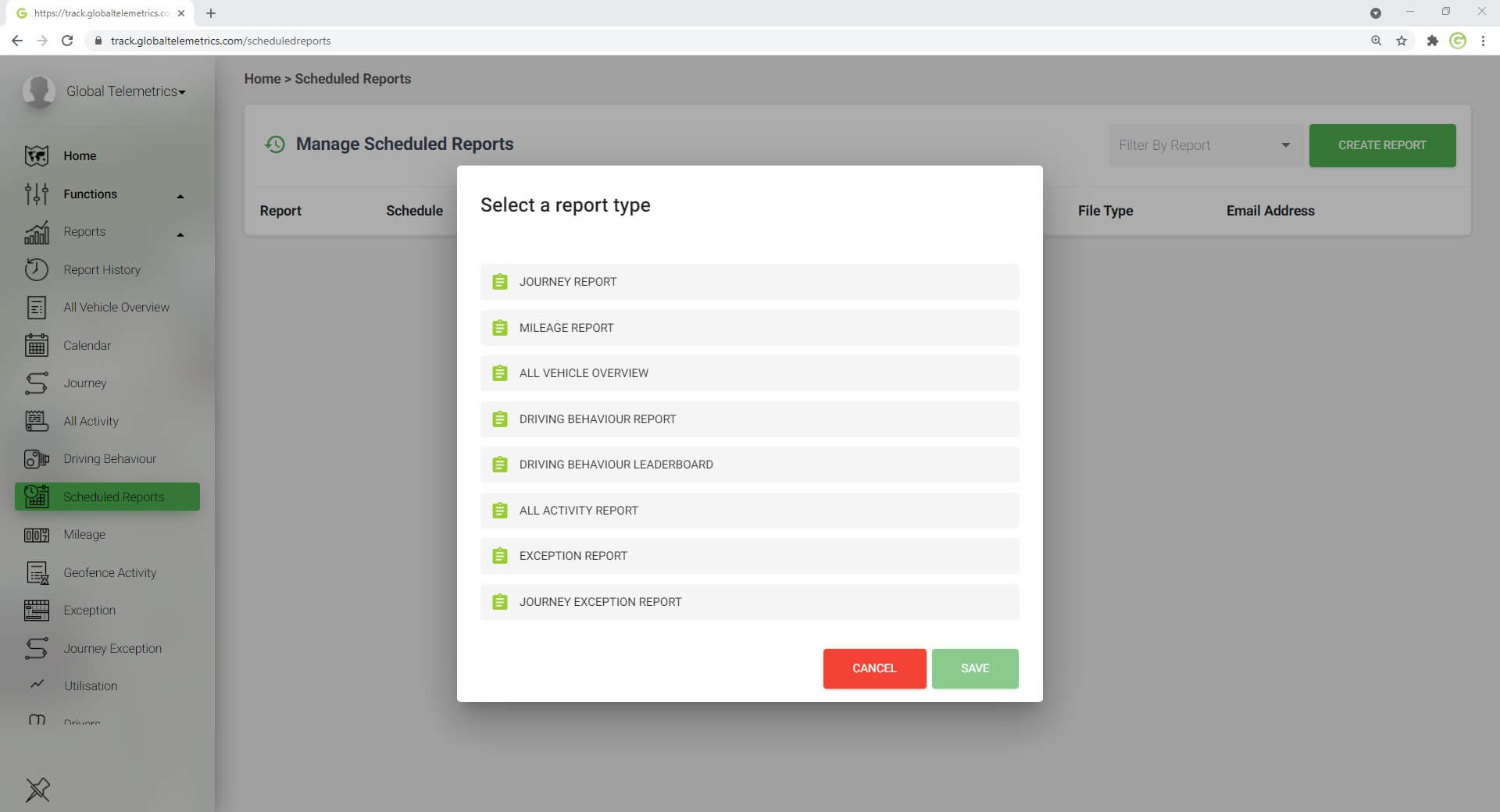Click the browser address bar
This screenshot has width=1500, height=812.
click(x=703, y=41)
